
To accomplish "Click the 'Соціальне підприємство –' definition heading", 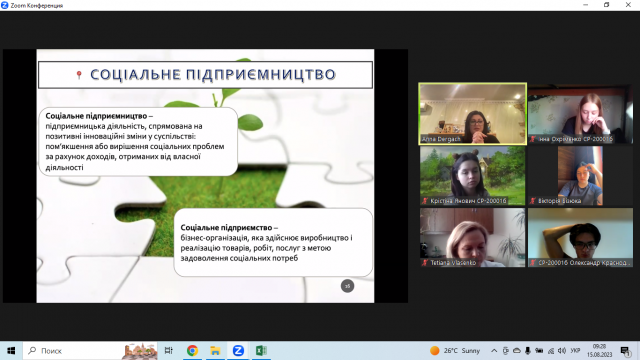I will point(229,227).
